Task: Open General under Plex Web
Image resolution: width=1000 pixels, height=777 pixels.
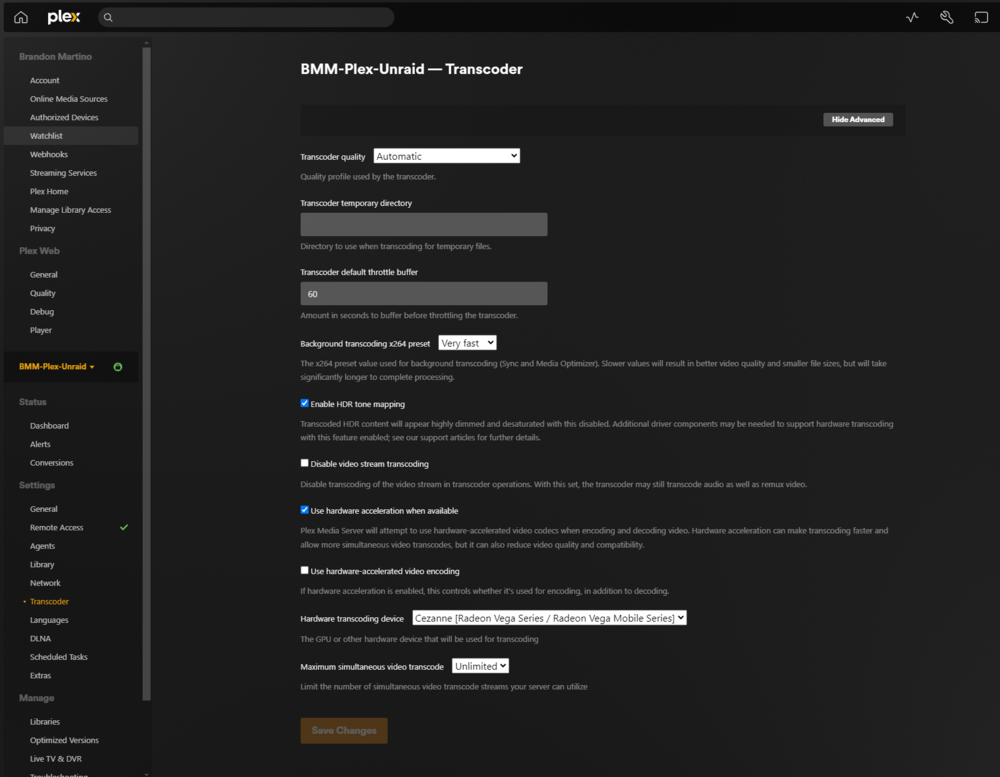Action: [x=43, y=275]
